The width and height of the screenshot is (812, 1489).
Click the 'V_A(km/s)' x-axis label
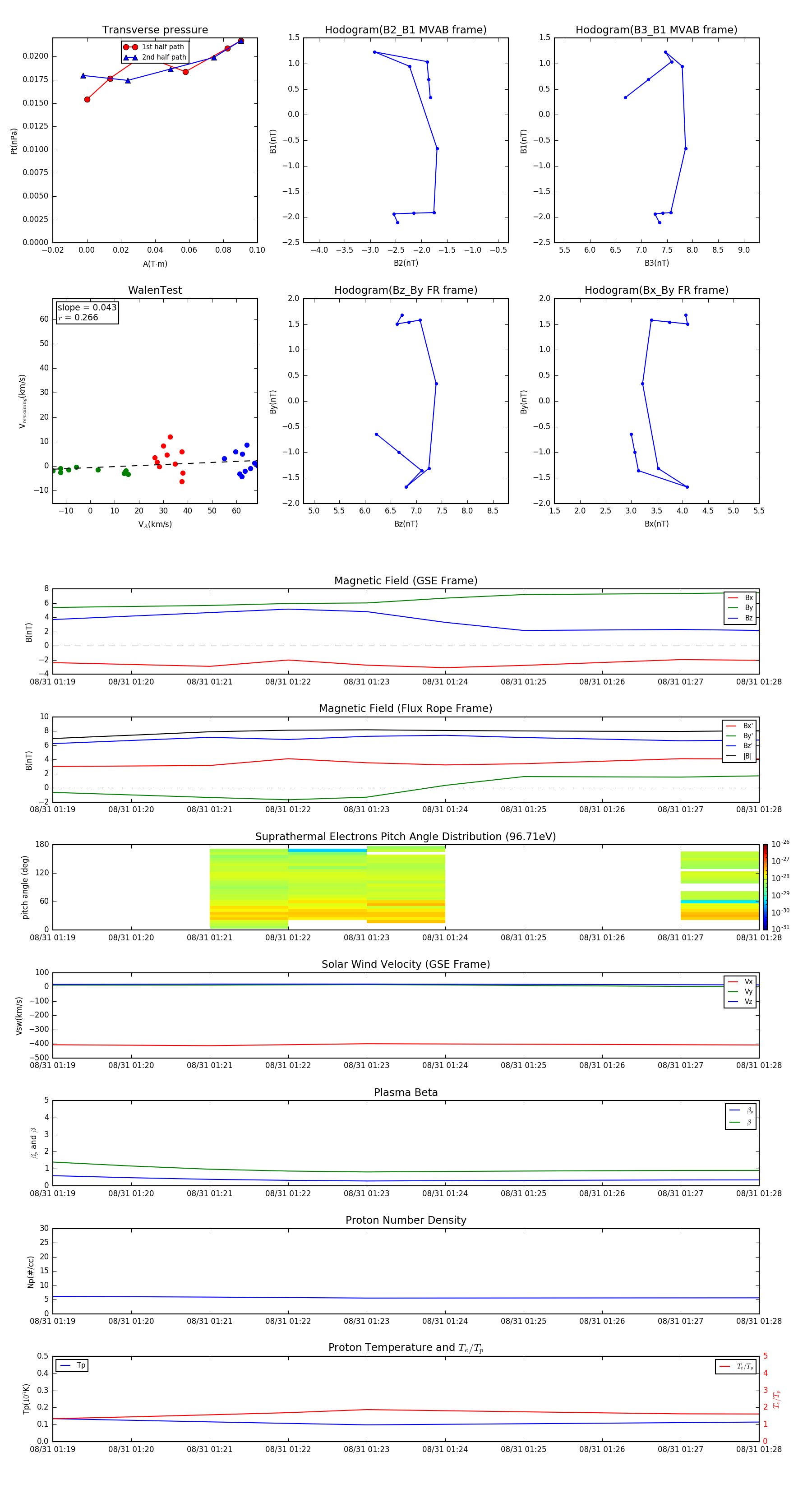(155, 524)
